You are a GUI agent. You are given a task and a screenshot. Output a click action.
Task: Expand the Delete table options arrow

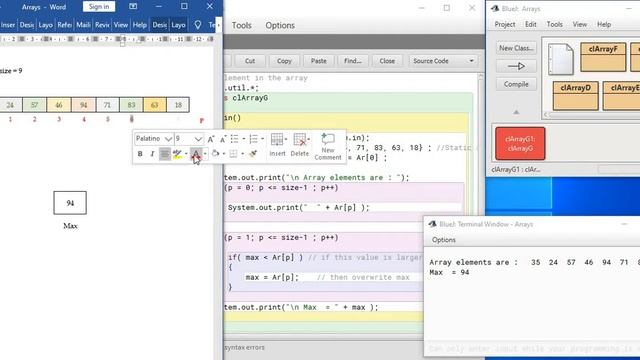pyautogui.click(x=309, y=139)
